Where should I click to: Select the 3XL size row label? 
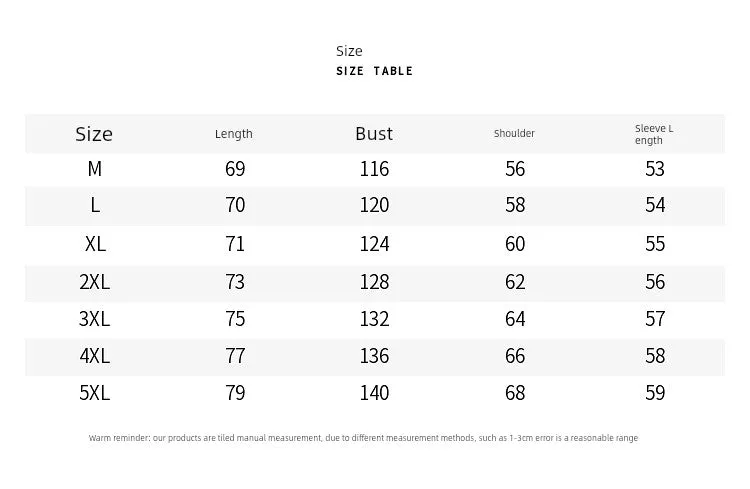[95, 319]
